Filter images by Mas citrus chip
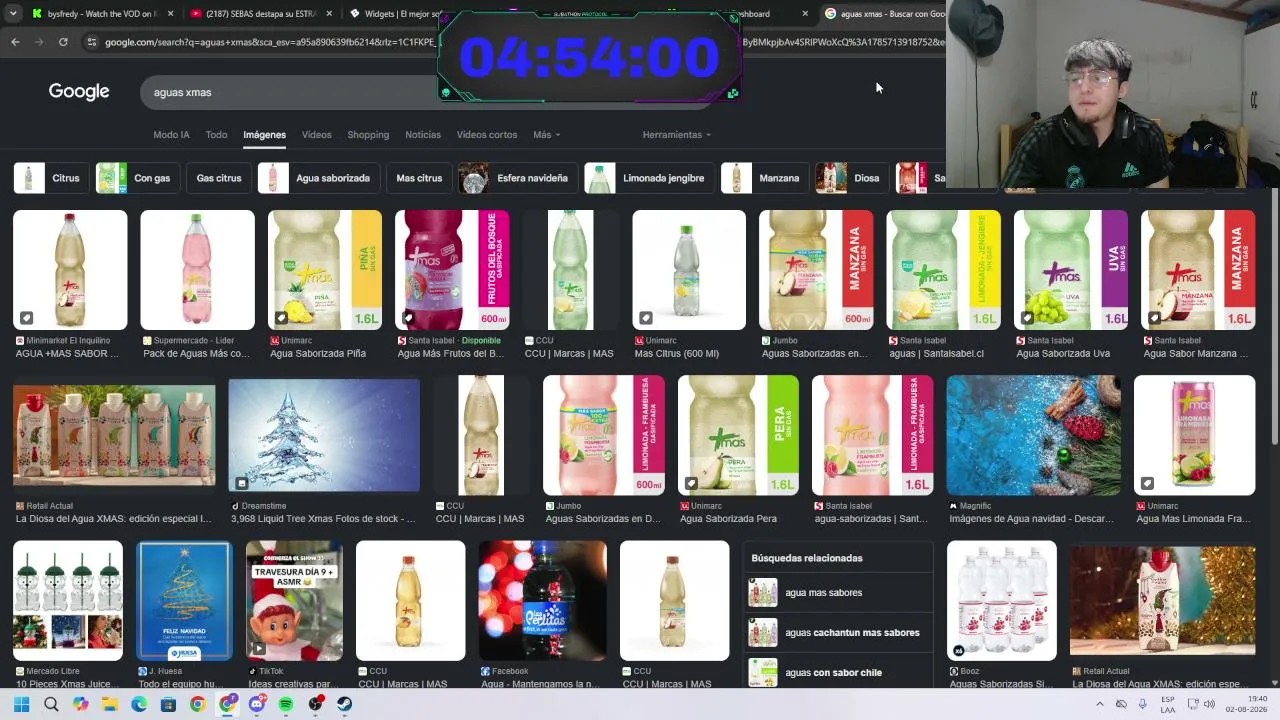 [x=419, y=178]
